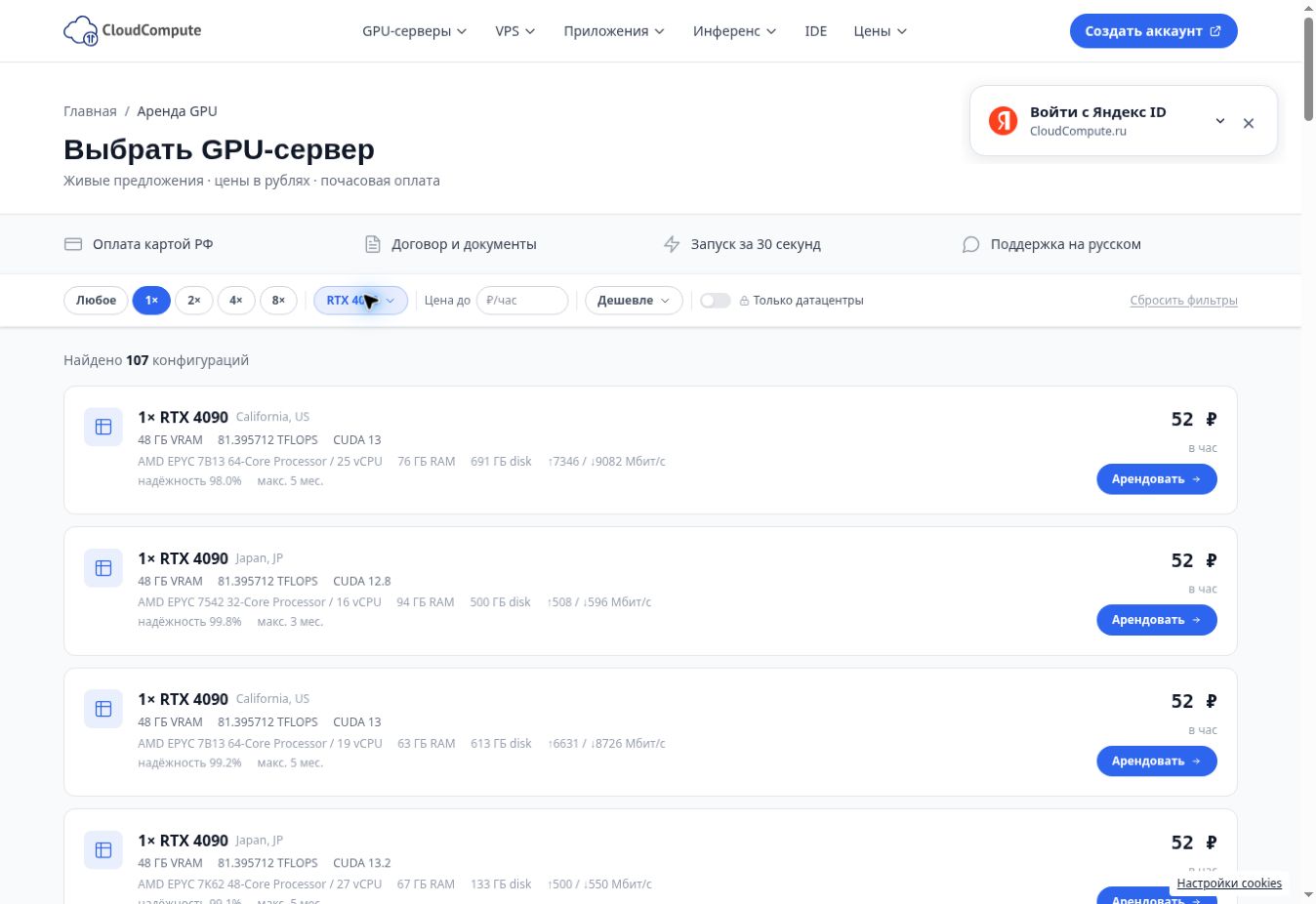Viewport: 1316px width, 904px height.
Task: Click the Yandex ID logo icon
Action: [1003, 121]
